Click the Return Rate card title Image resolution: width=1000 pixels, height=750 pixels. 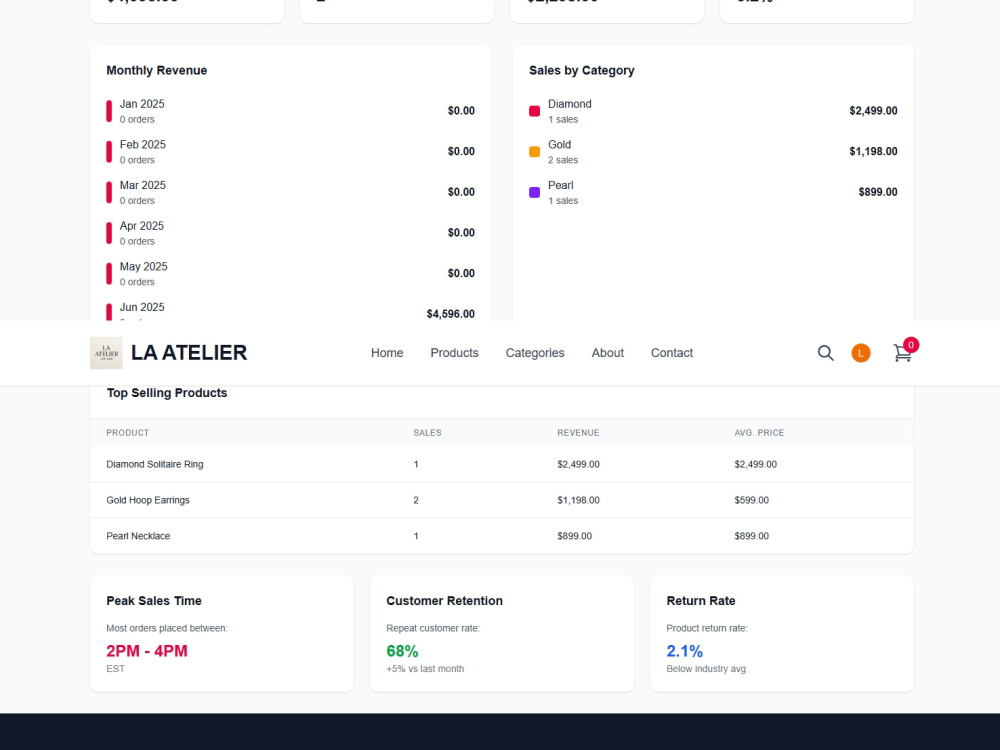[x=701, y=601]
